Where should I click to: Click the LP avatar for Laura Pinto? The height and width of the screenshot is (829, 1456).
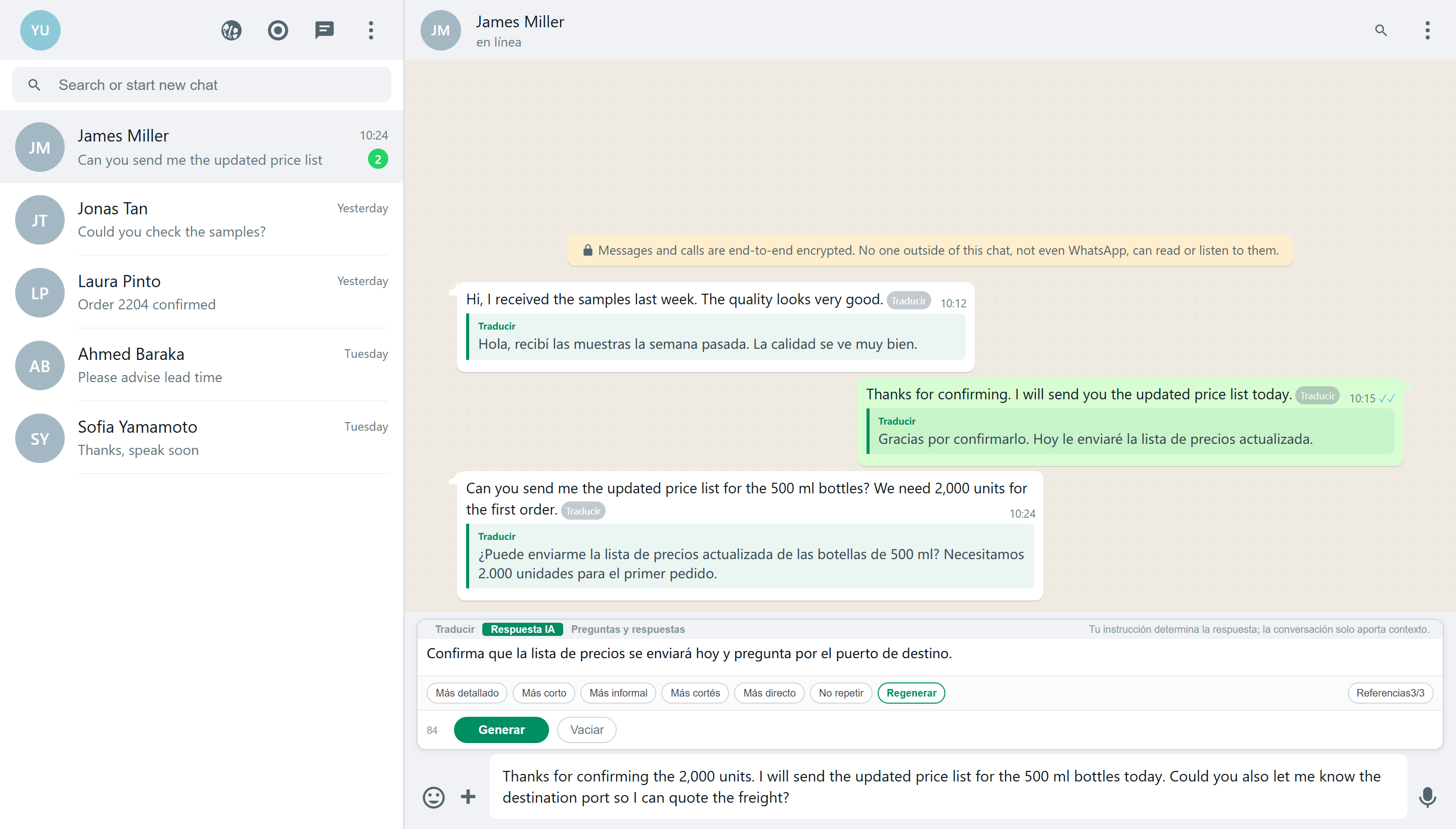coord(40,293)
